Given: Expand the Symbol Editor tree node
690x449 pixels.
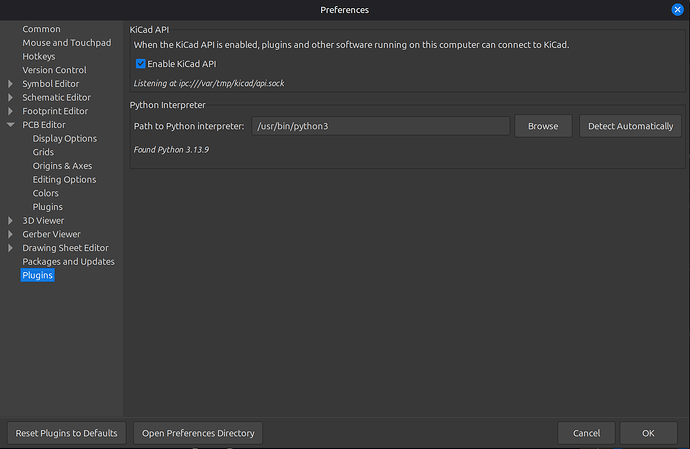Looking at the screenshot, I should 11,84.
